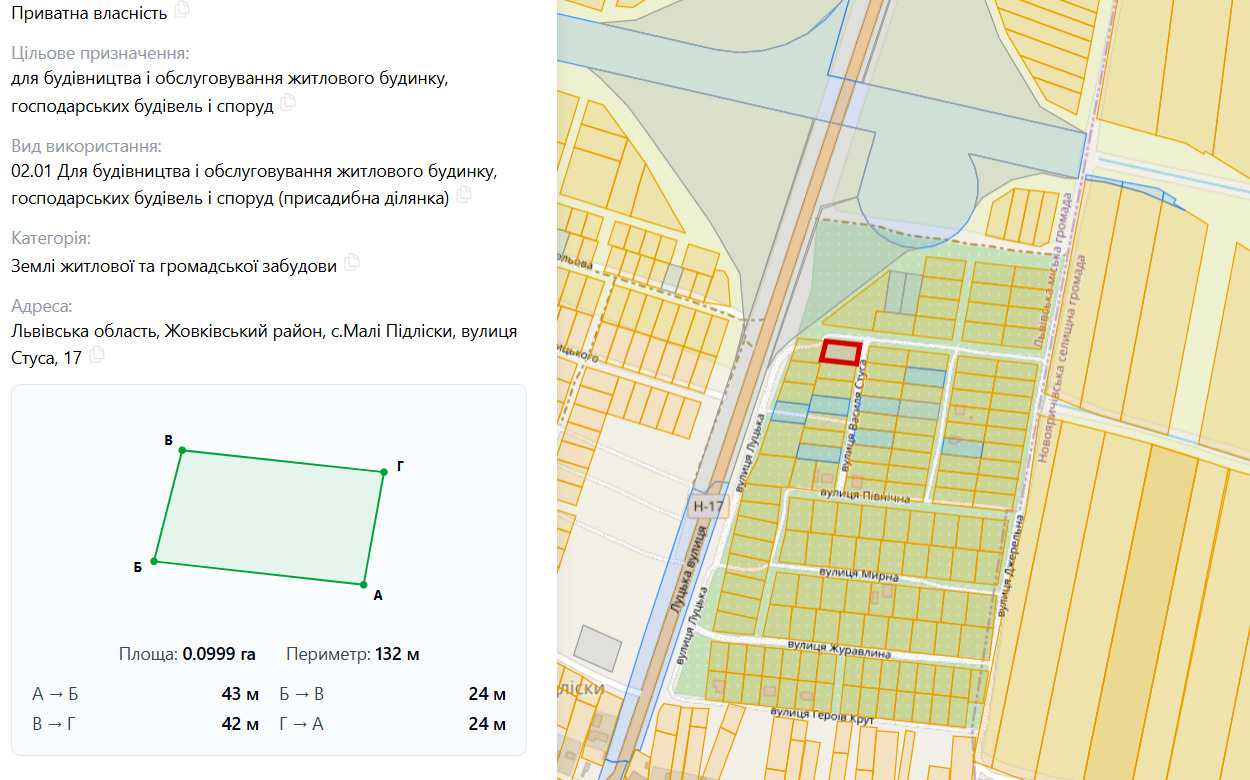Copy the Приватна власність ownership value
Image resolution: width=1250 pixels, height=780 pixels.
click(x=181, y=10)
